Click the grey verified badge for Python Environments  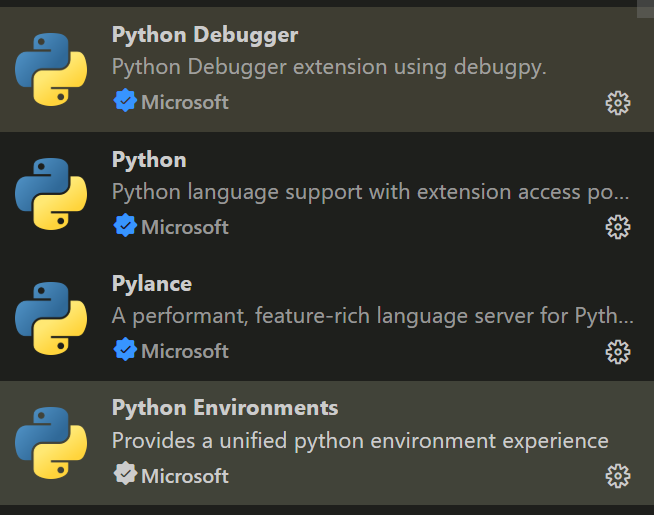(x=124, y=475)
